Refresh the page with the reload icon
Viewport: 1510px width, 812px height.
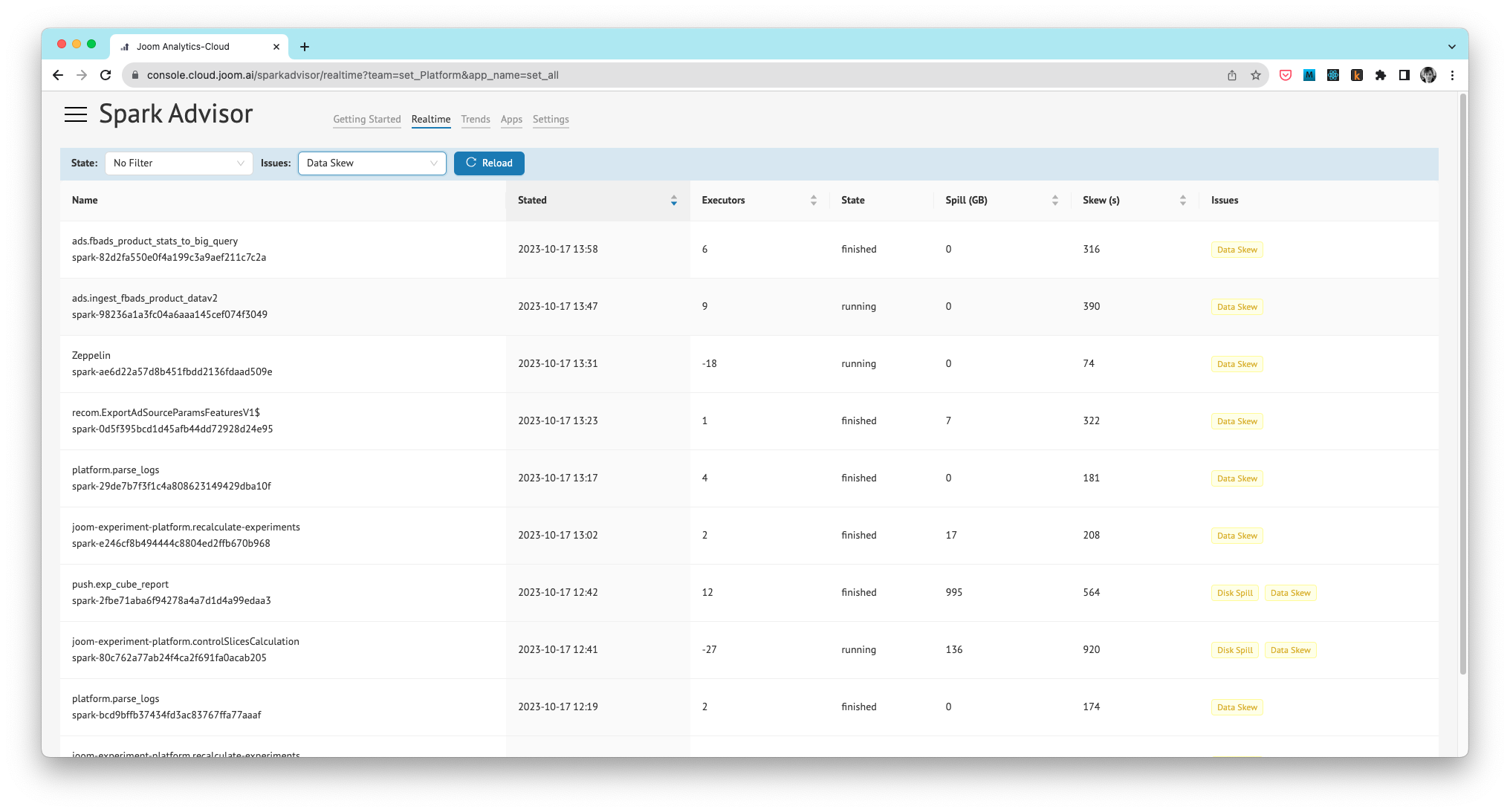click(106, 75)
